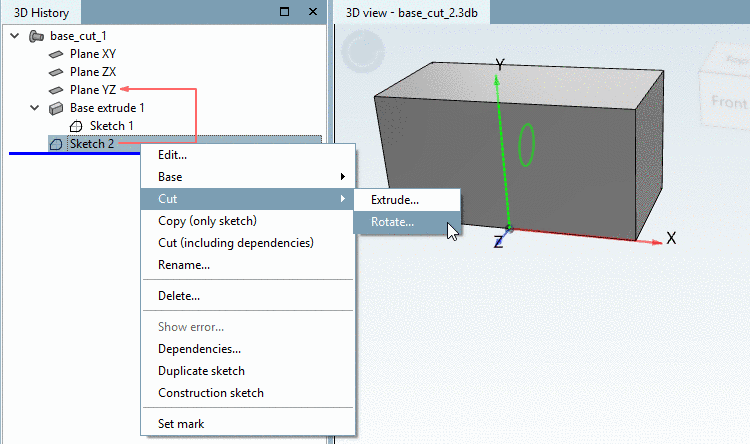This screenshot has height=444, width=750.
Task: Switch to the 3D view base_cut_2.3db tab
Action: pyautogui.click(x=411, y=13)
